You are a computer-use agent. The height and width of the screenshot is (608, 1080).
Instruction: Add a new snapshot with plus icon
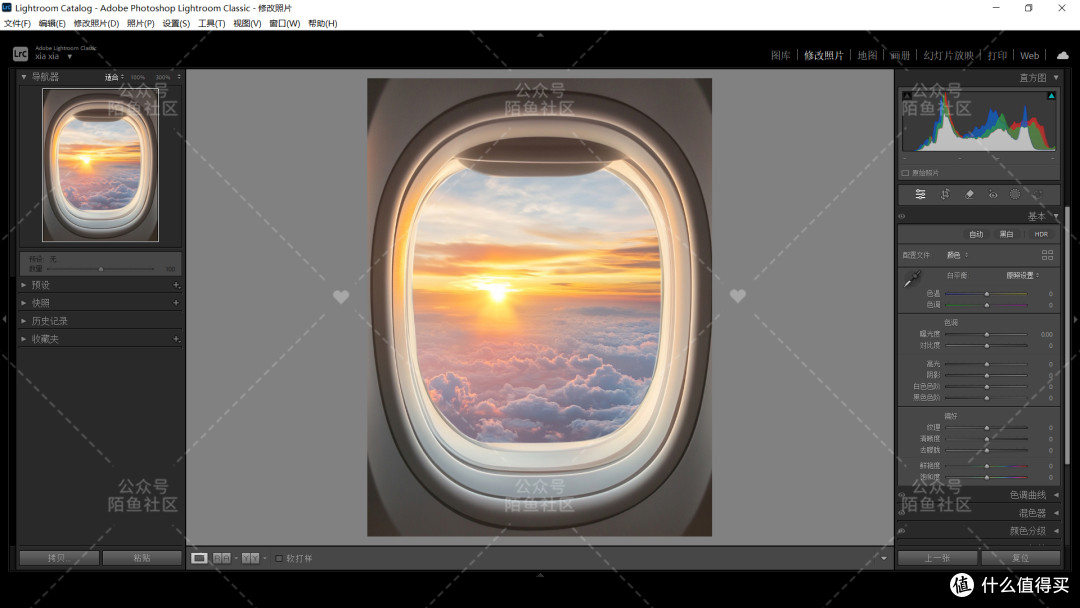[x=176, y=303]
